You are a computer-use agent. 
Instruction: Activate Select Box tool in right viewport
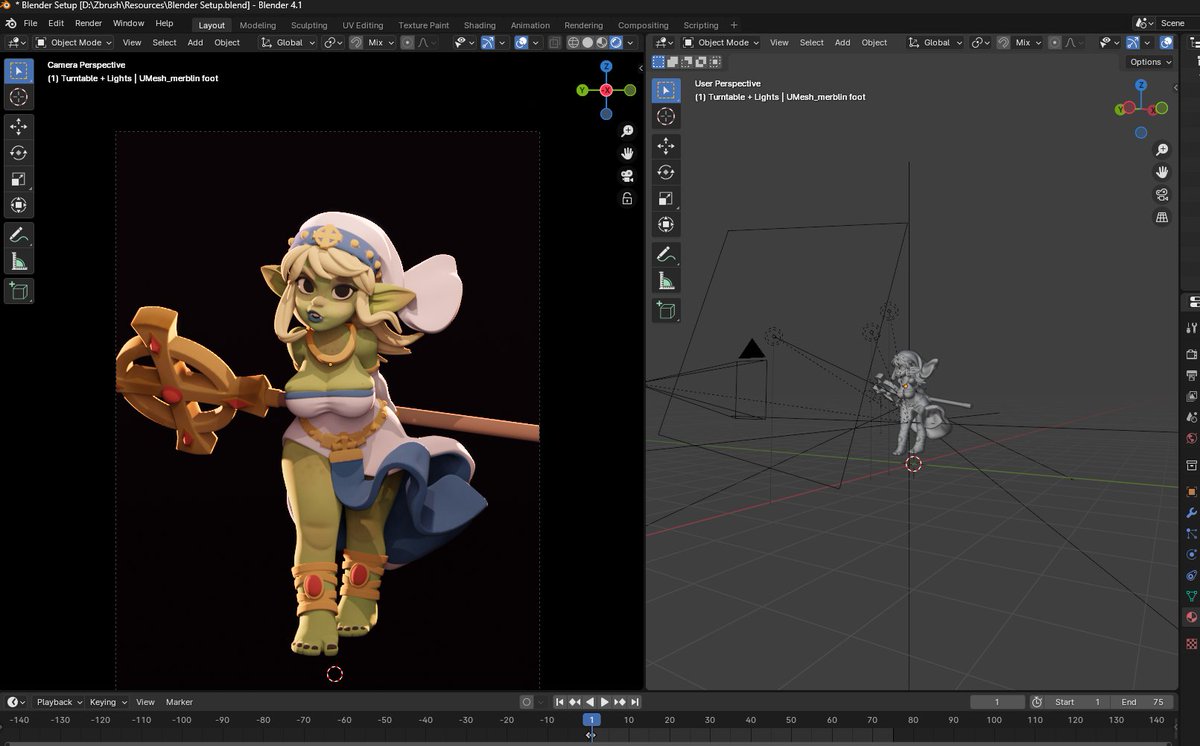pos(666,90)
